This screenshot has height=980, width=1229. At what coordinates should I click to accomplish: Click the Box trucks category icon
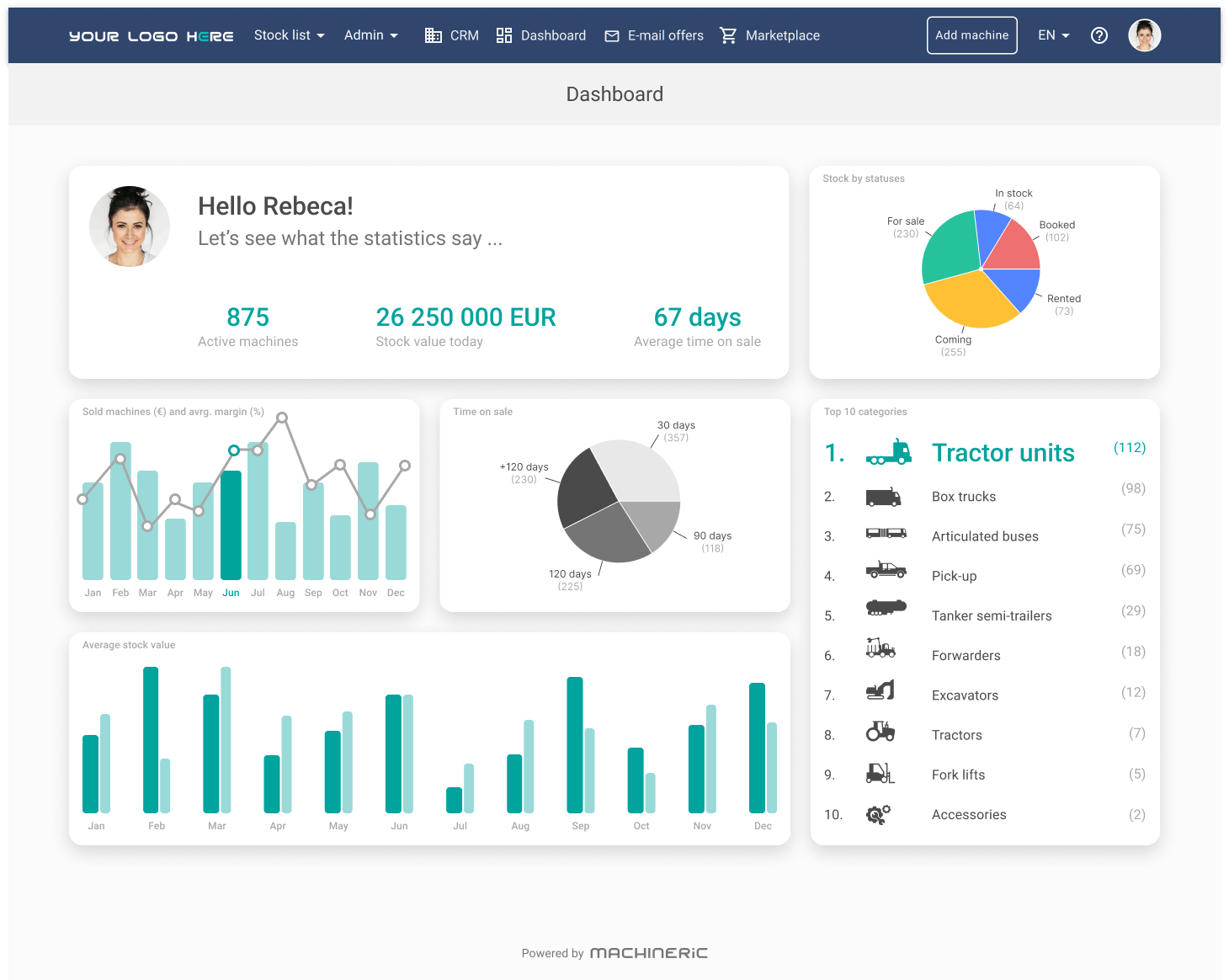tap(883, 497)
